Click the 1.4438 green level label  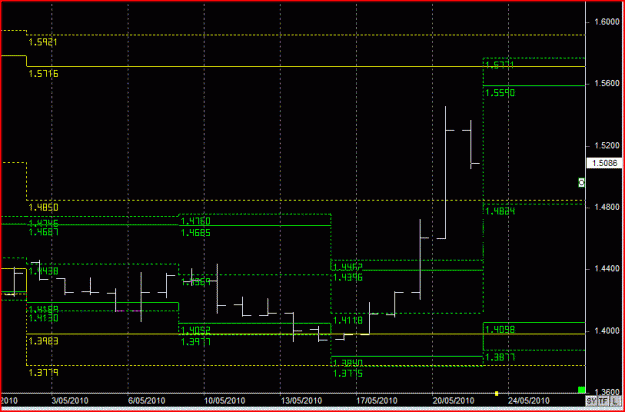(43, 271)
